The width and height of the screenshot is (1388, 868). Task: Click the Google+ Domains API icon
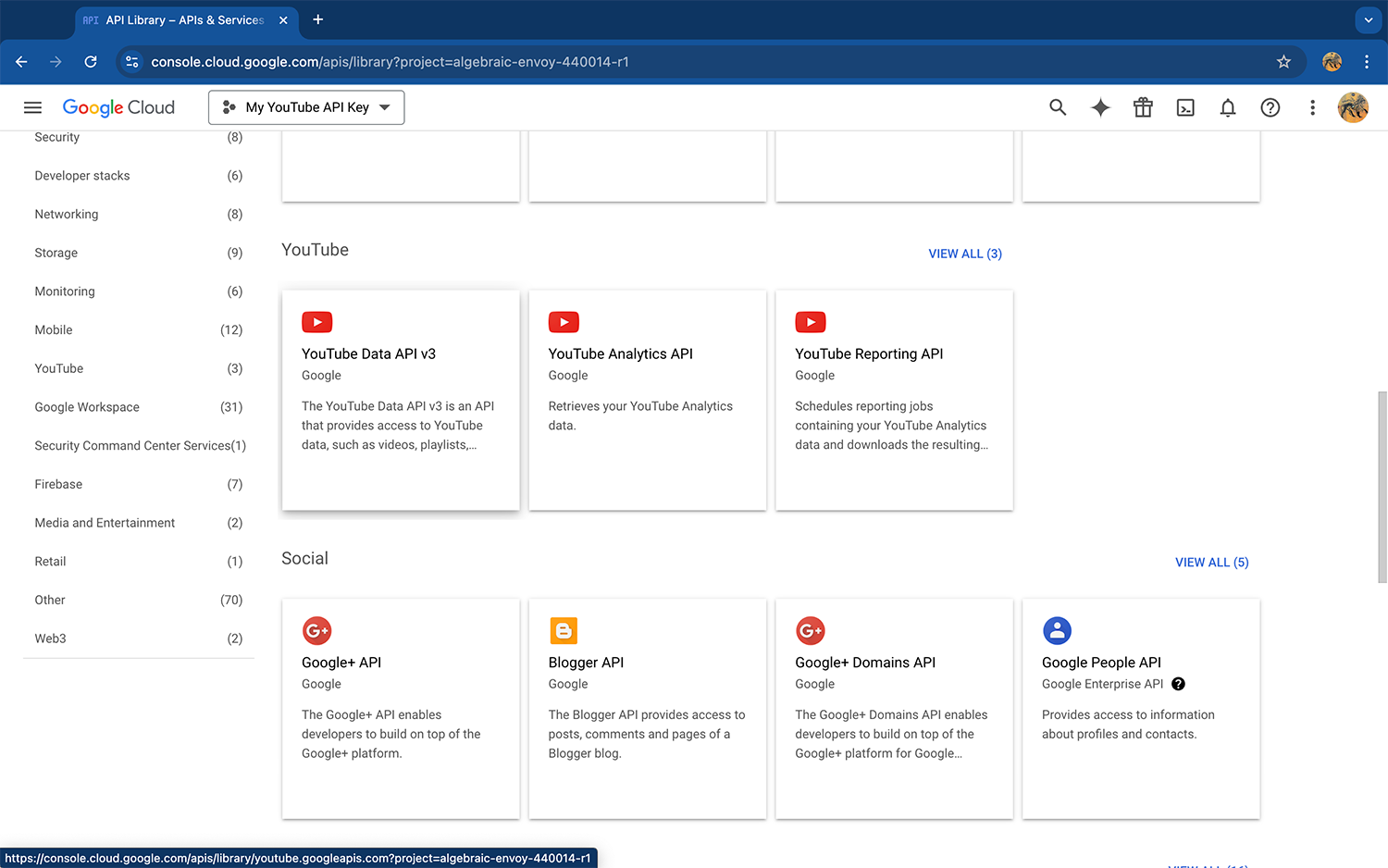[x=811, y=631]
